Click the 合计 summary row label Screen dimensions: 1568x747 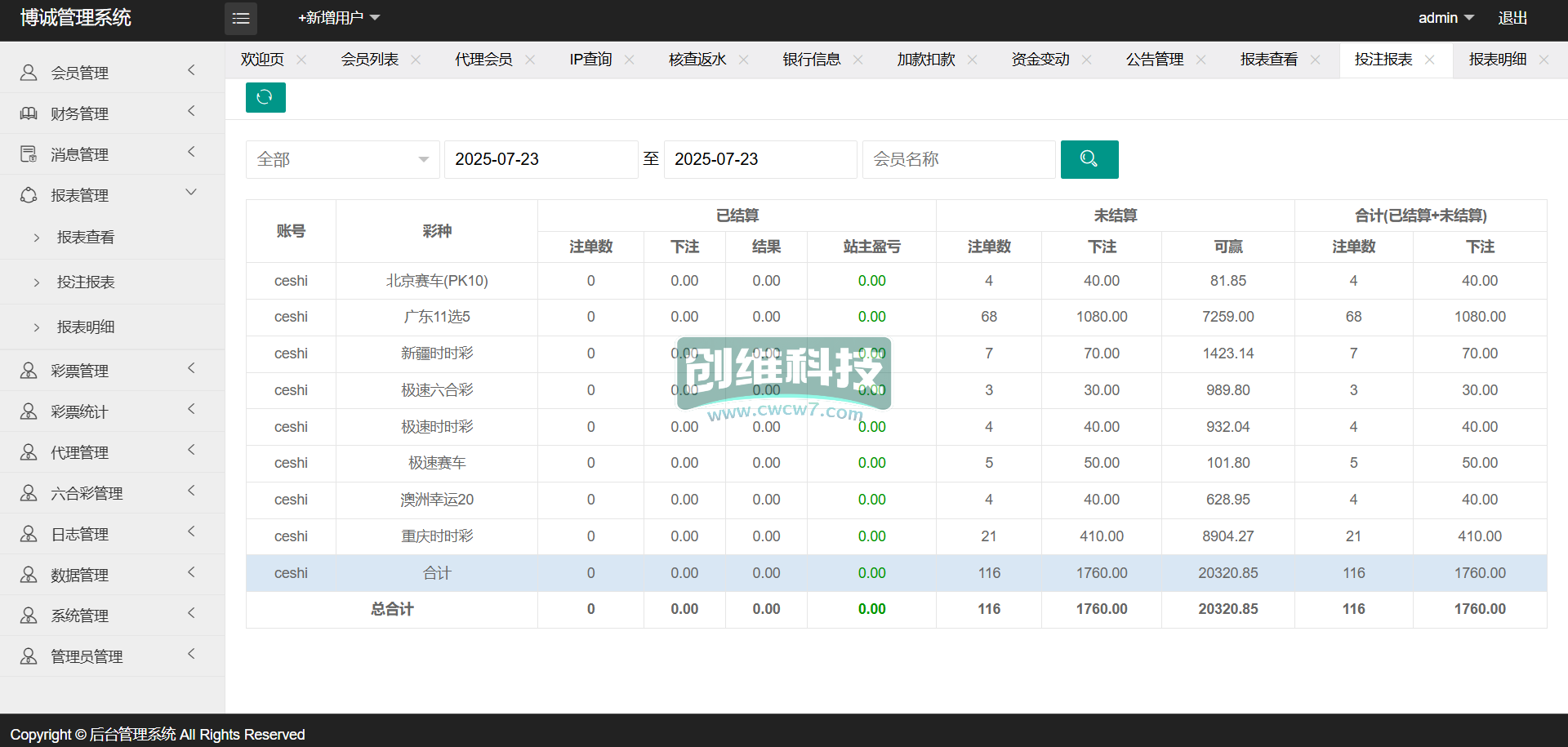pyautogui.click(x=437, y=573)
